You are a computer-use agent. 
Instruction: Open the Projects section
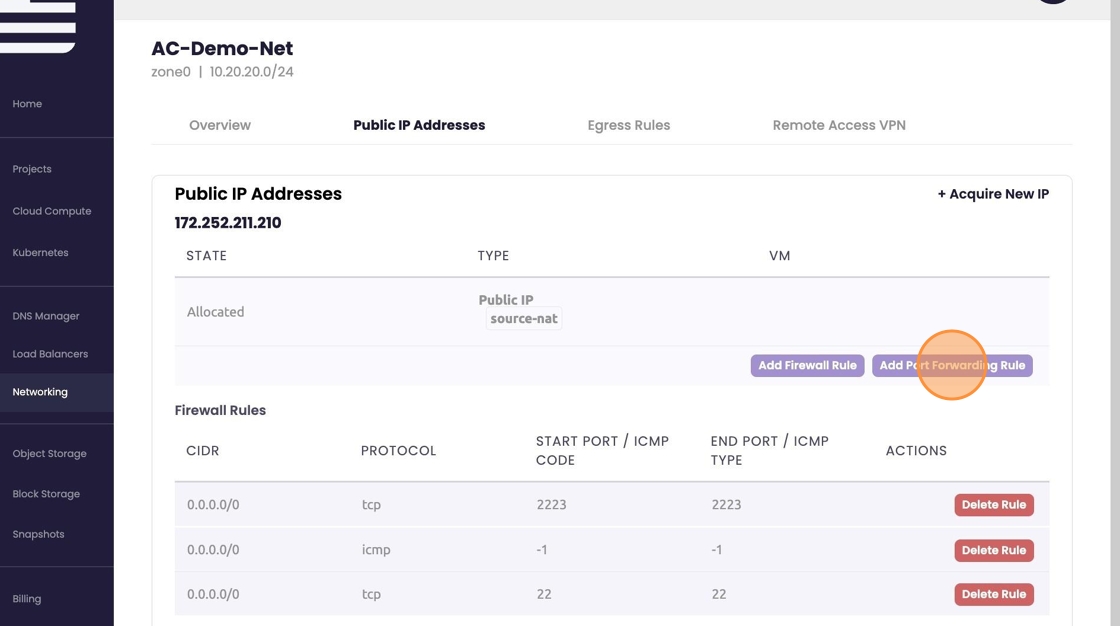32,169
